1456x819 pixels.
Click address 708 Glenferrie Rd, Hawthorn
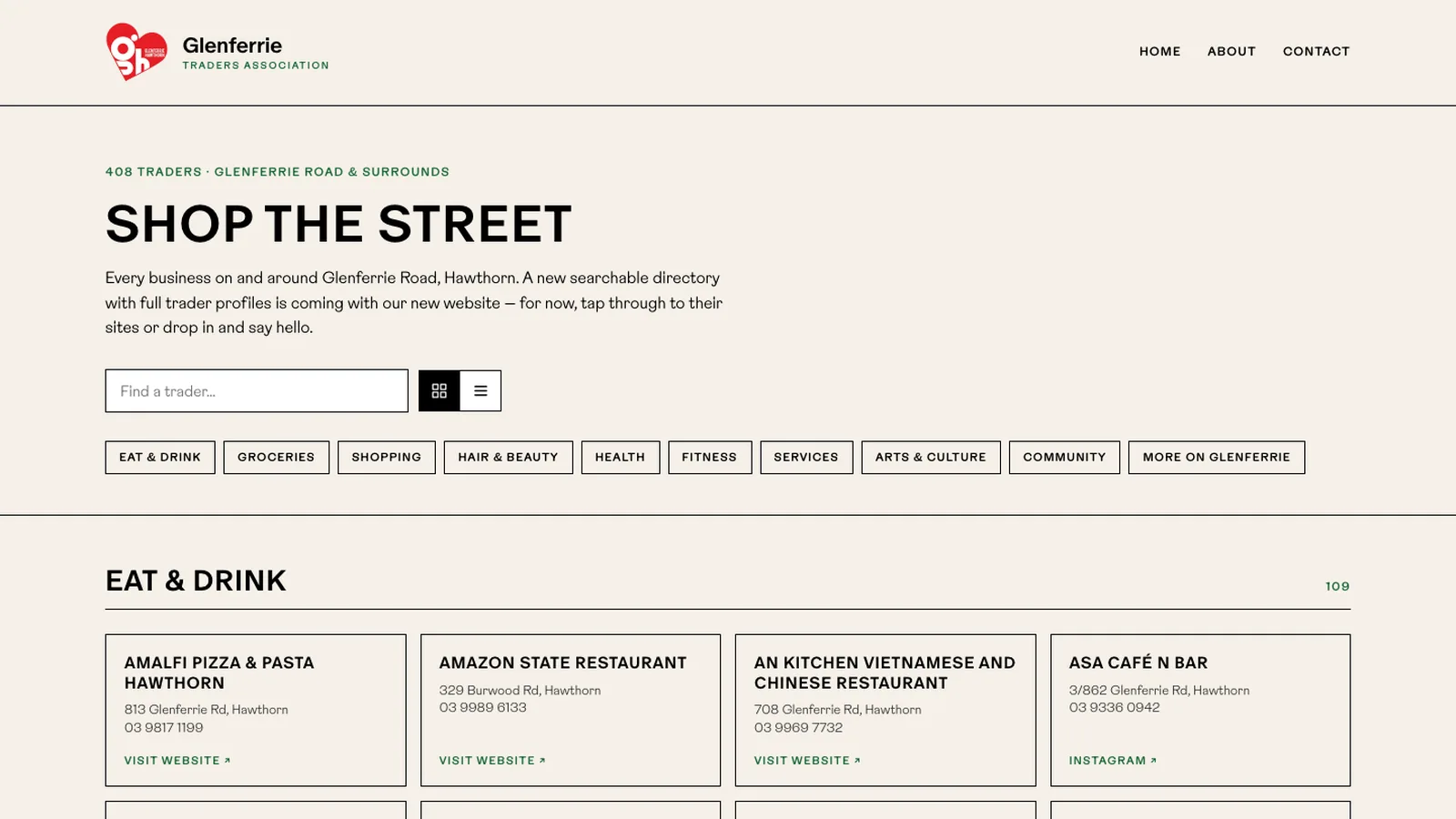837,710
